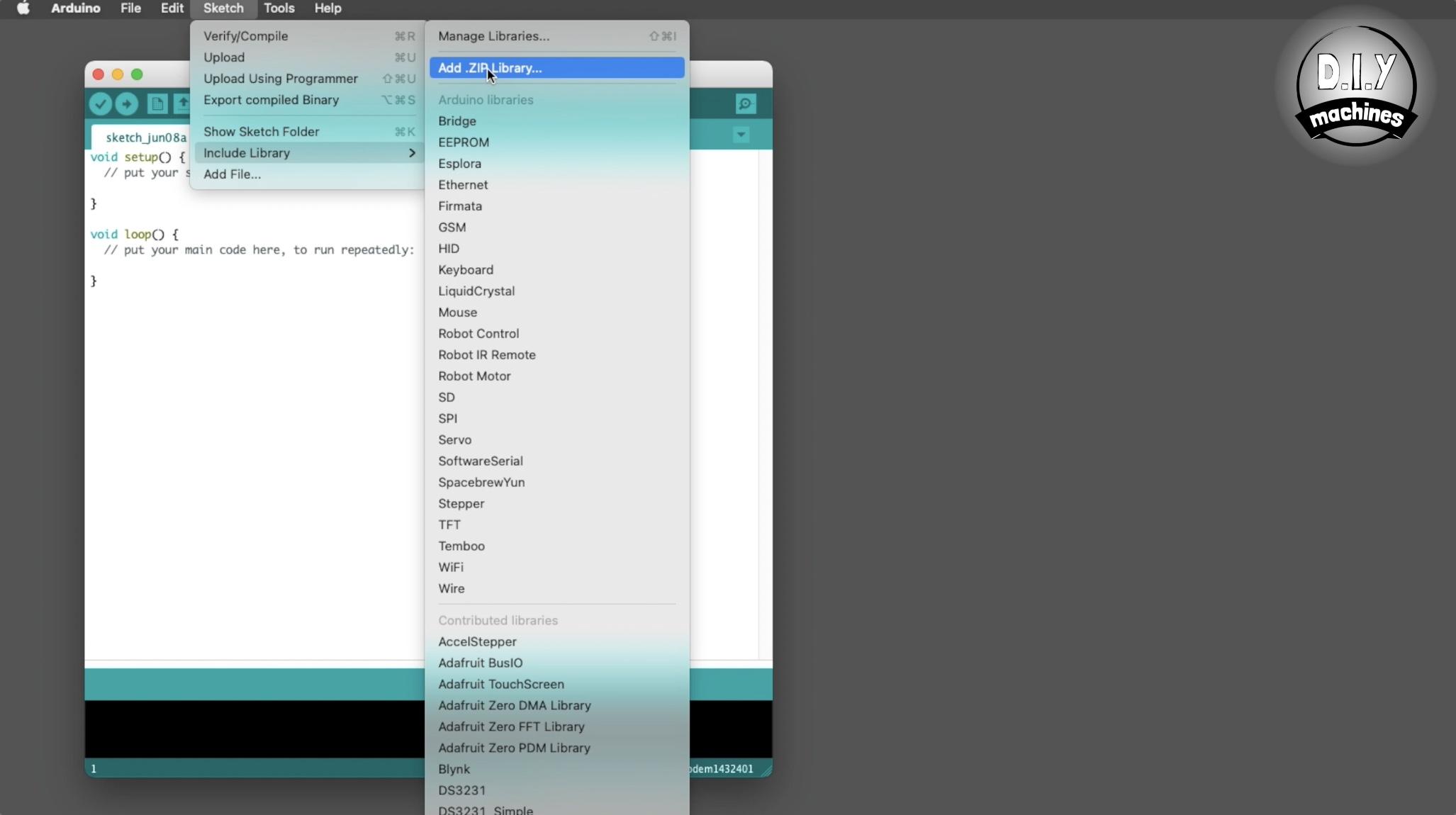Open the Serial Monitor magnifier icon
1456x815 pixels.
pyautogui.click(x=746, y=104)
